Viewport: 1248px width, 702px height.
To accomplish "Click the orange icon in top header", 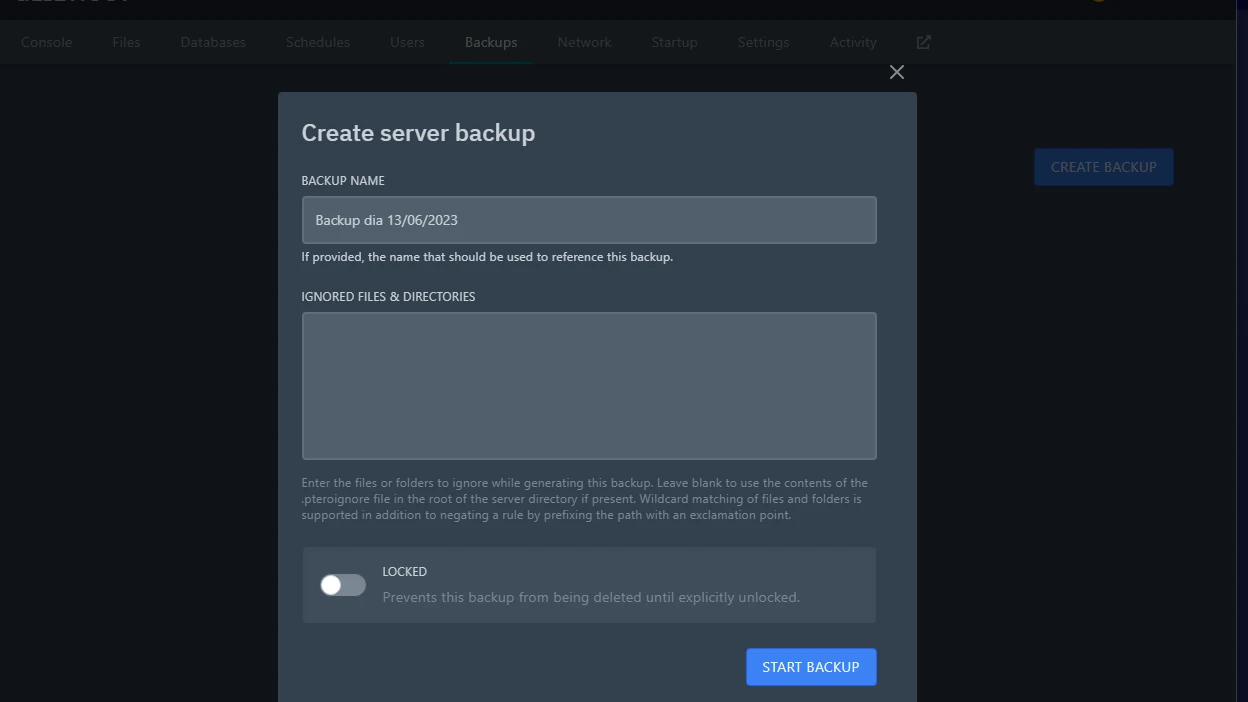I will (x=1098, y=2).
